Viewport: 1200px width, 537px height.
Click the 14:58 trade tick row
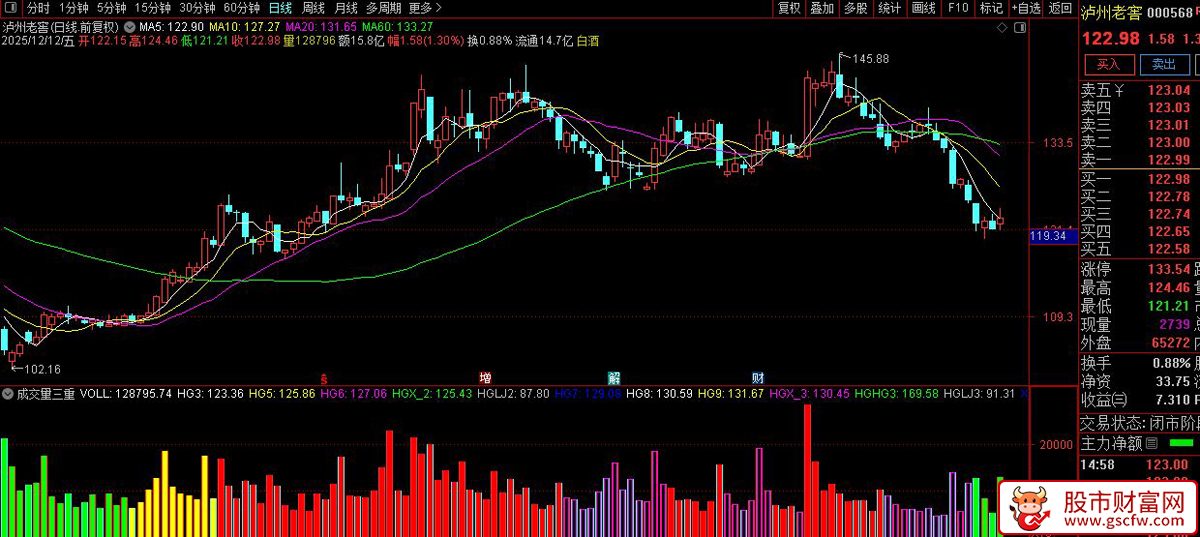(x=1140, y=465)
